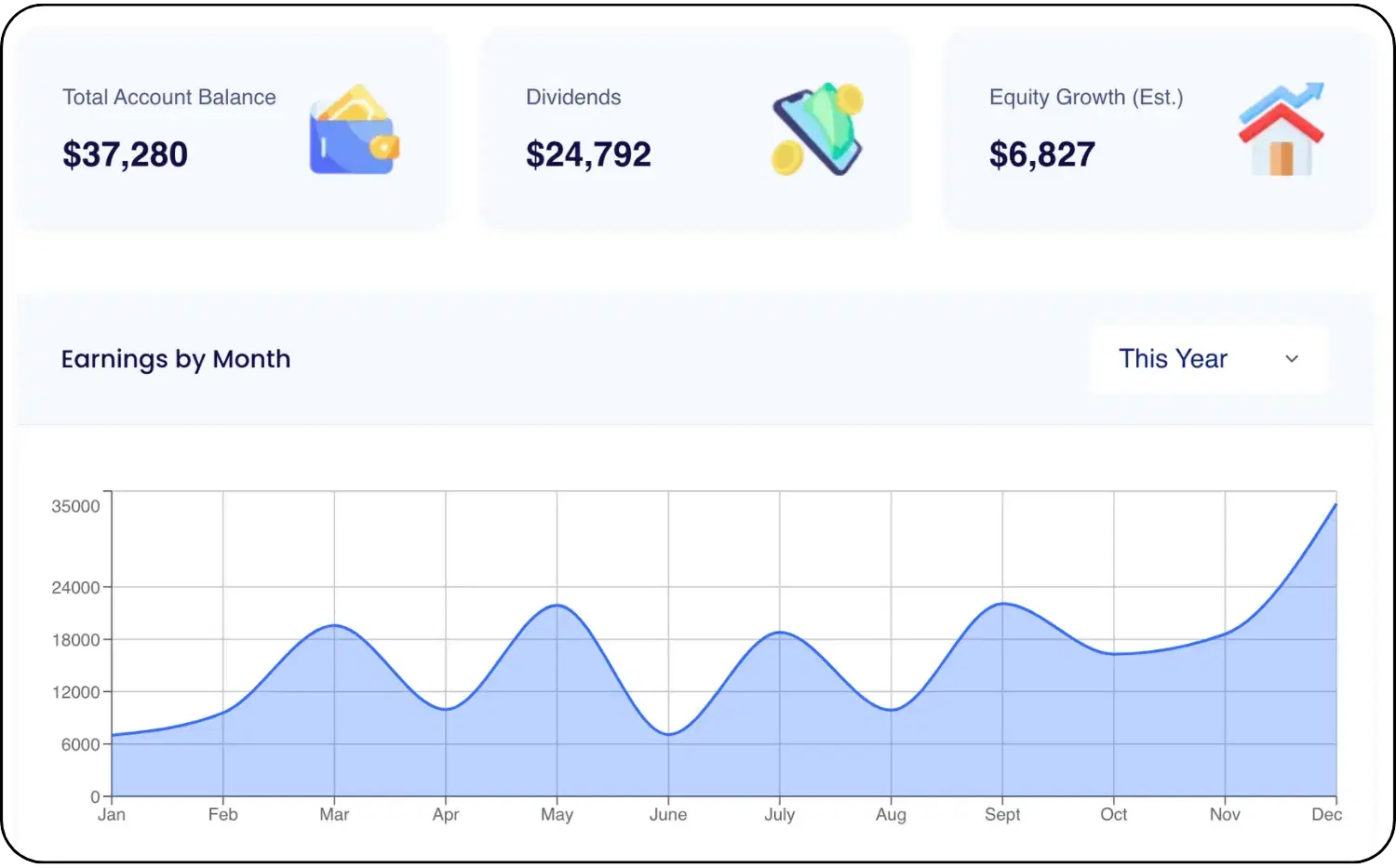Screen dimensions: 1396x868
Task: Click the Oct axis label
Action: click(1113, 815)
